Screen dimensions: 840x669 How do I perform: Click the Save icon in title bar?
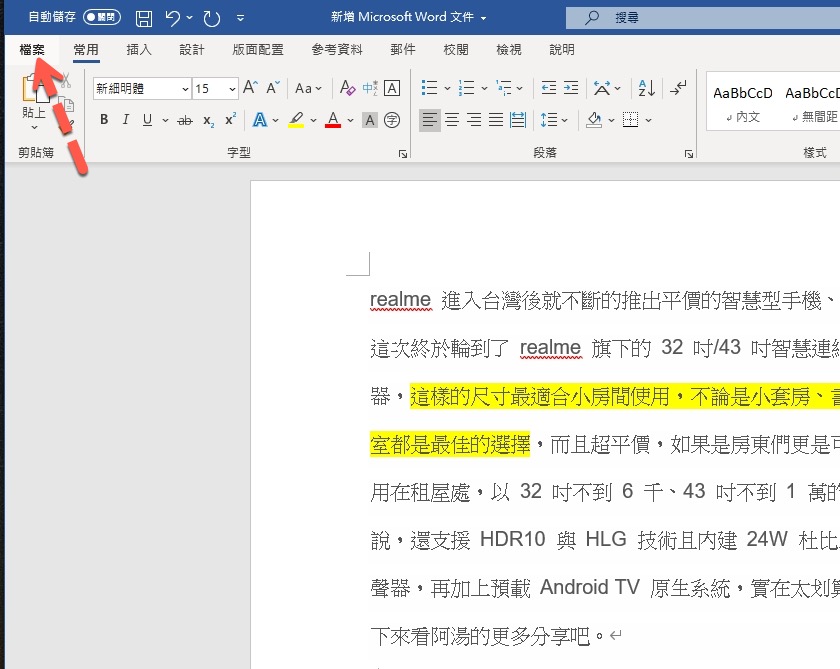point(144,18)
